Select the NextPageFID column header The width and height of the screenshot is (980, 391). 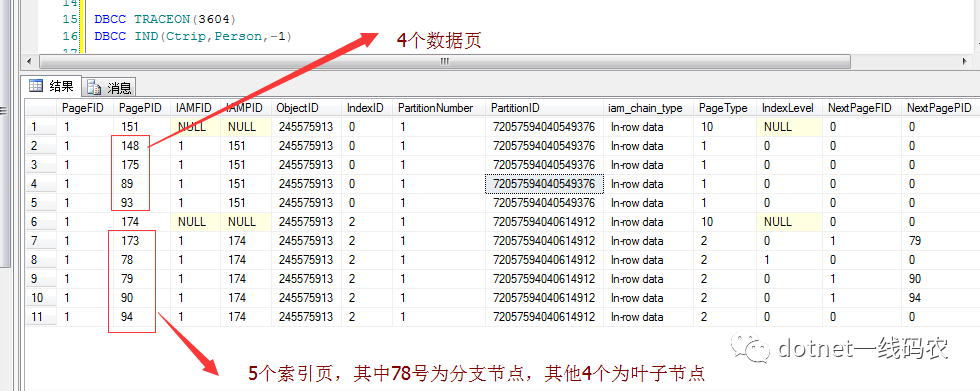point(861,108)
